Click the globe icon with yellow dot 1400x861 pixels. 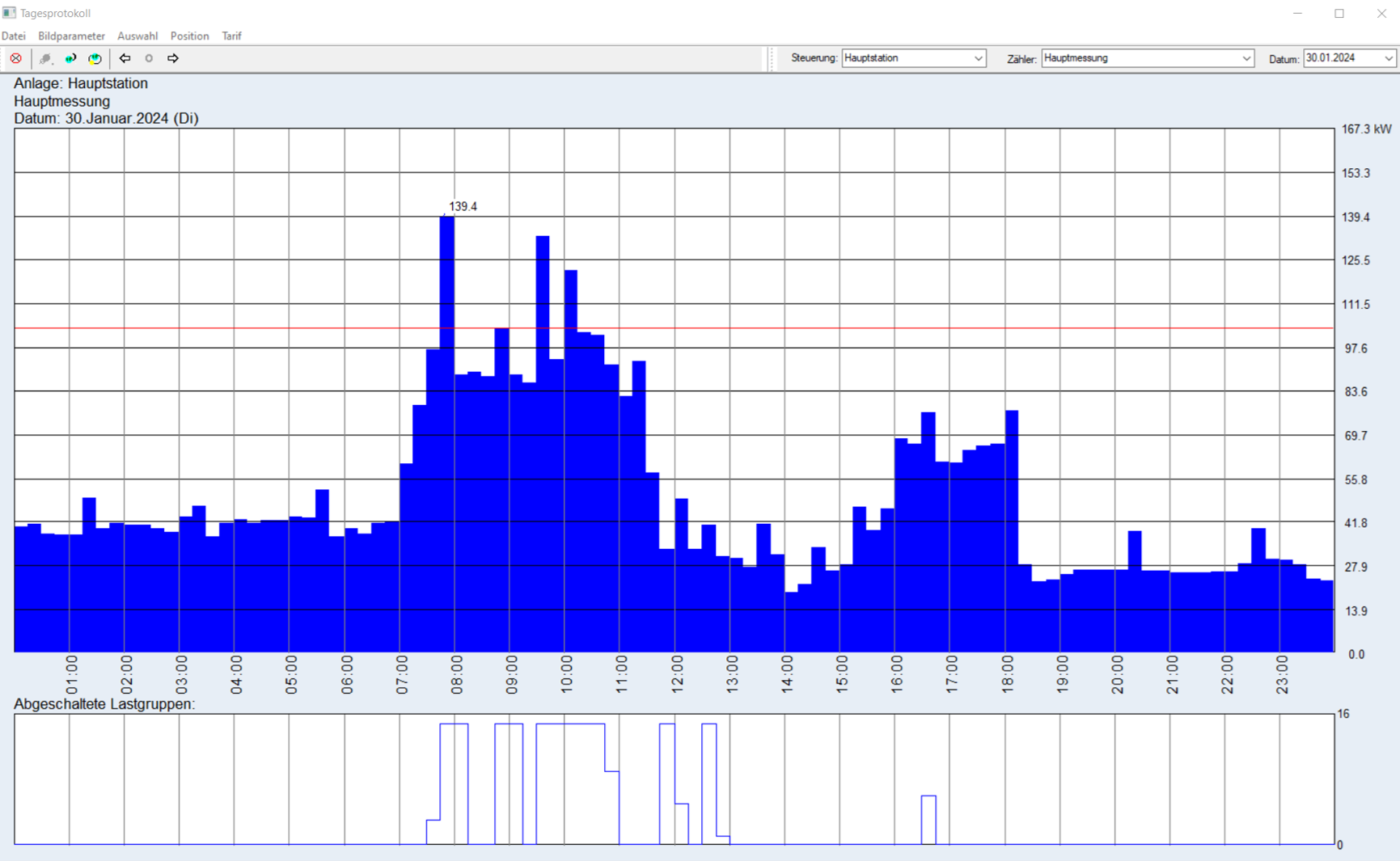pos(95,58)
